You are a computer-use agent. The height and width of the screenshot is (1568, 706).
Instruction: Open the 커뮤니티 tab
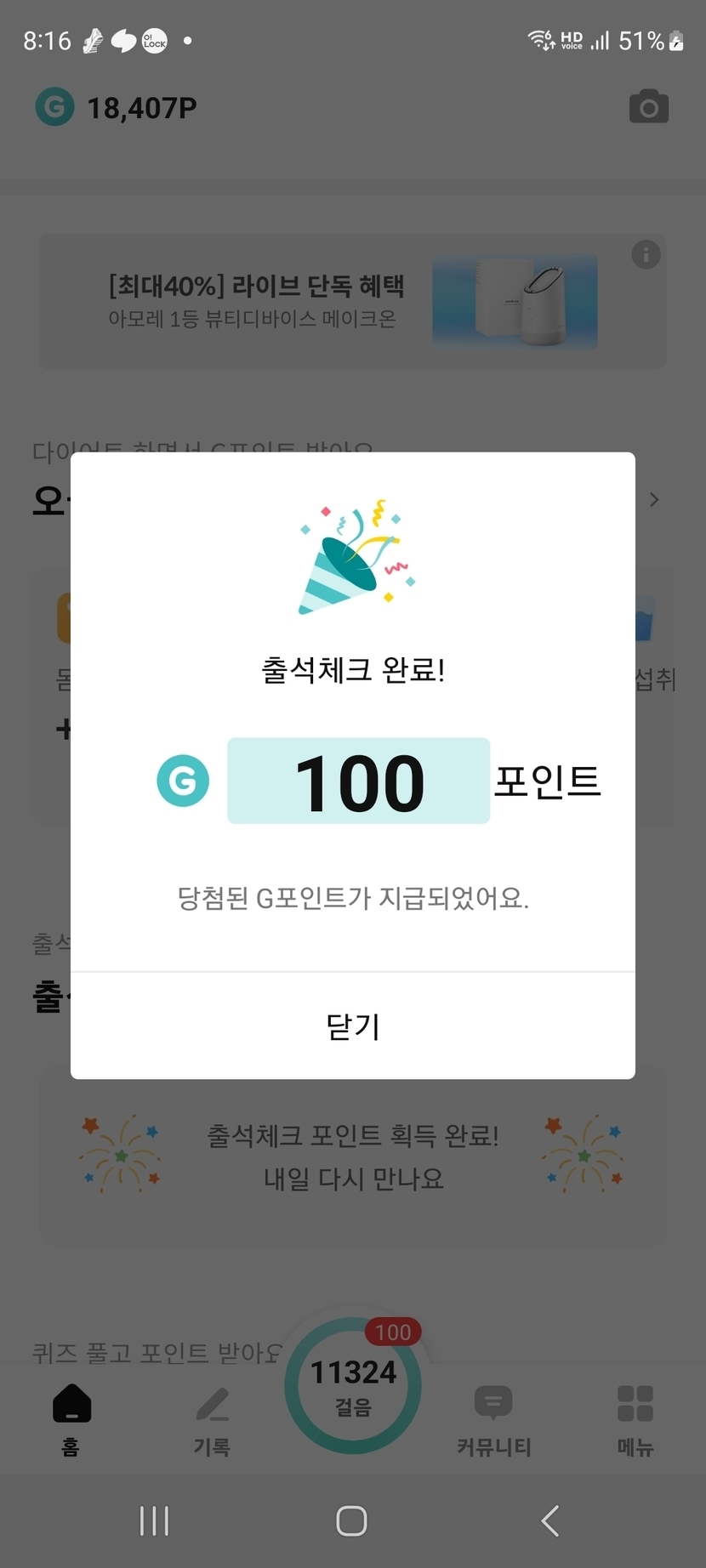pyautogui.click(x=493, y=1419)
